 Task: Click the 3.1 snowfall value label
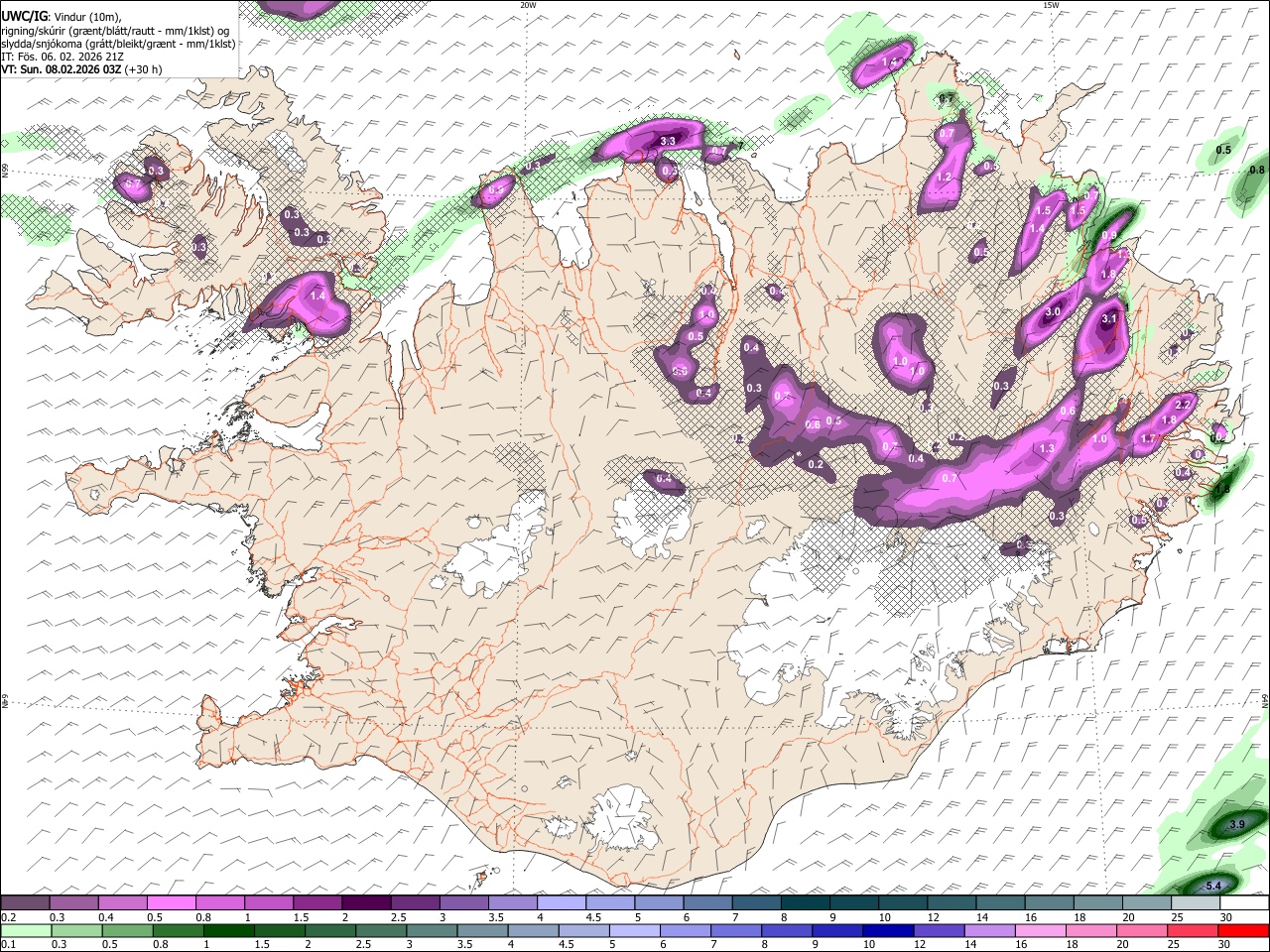tap(1109, 318)
